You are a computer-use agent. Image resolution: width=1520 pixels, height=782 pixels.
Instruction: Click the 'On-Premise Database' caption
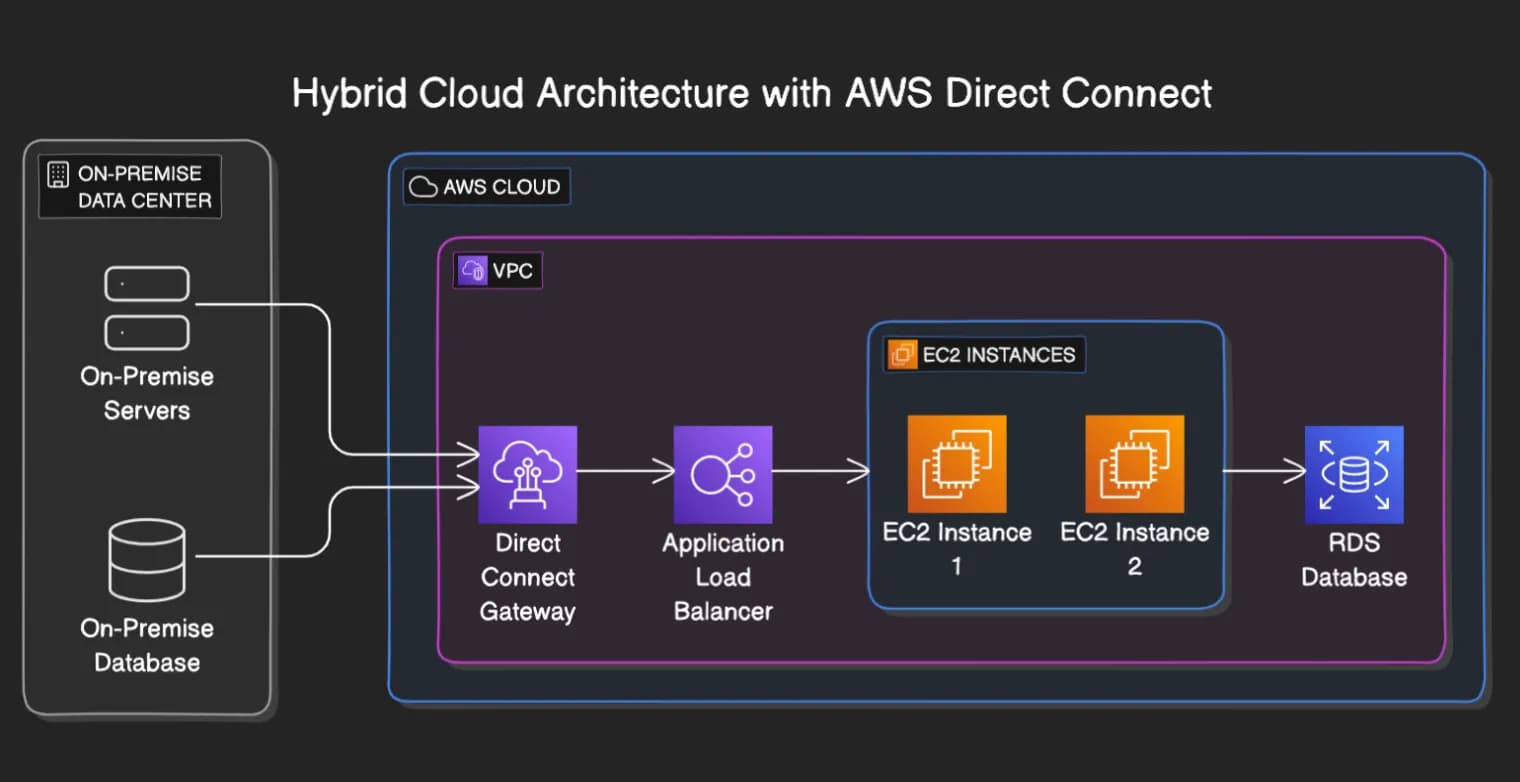coord(147,645)
